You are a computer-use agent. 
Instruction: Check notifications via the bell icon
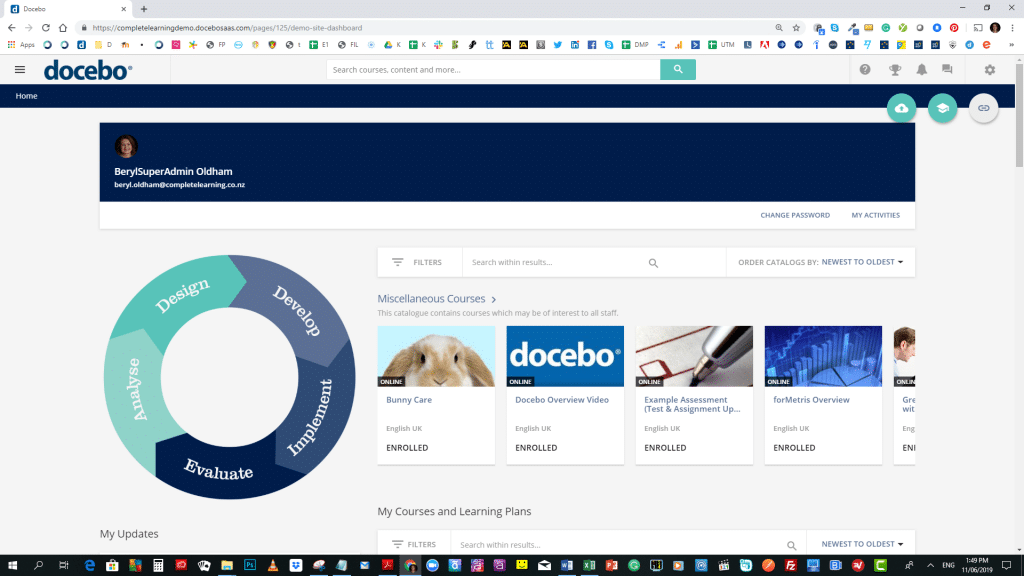(921, 70)
